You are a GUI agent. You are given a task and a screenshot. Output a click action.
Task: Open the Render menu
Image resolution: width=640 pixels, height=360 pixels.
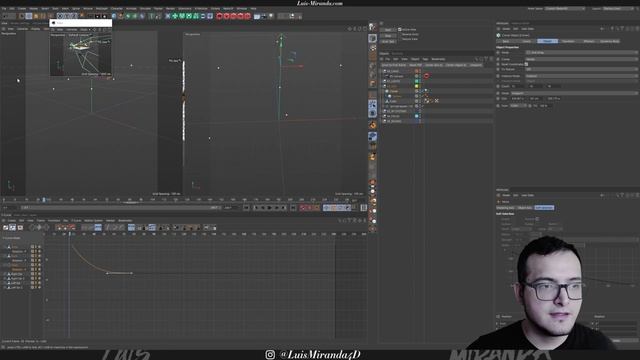click(170, 8)
